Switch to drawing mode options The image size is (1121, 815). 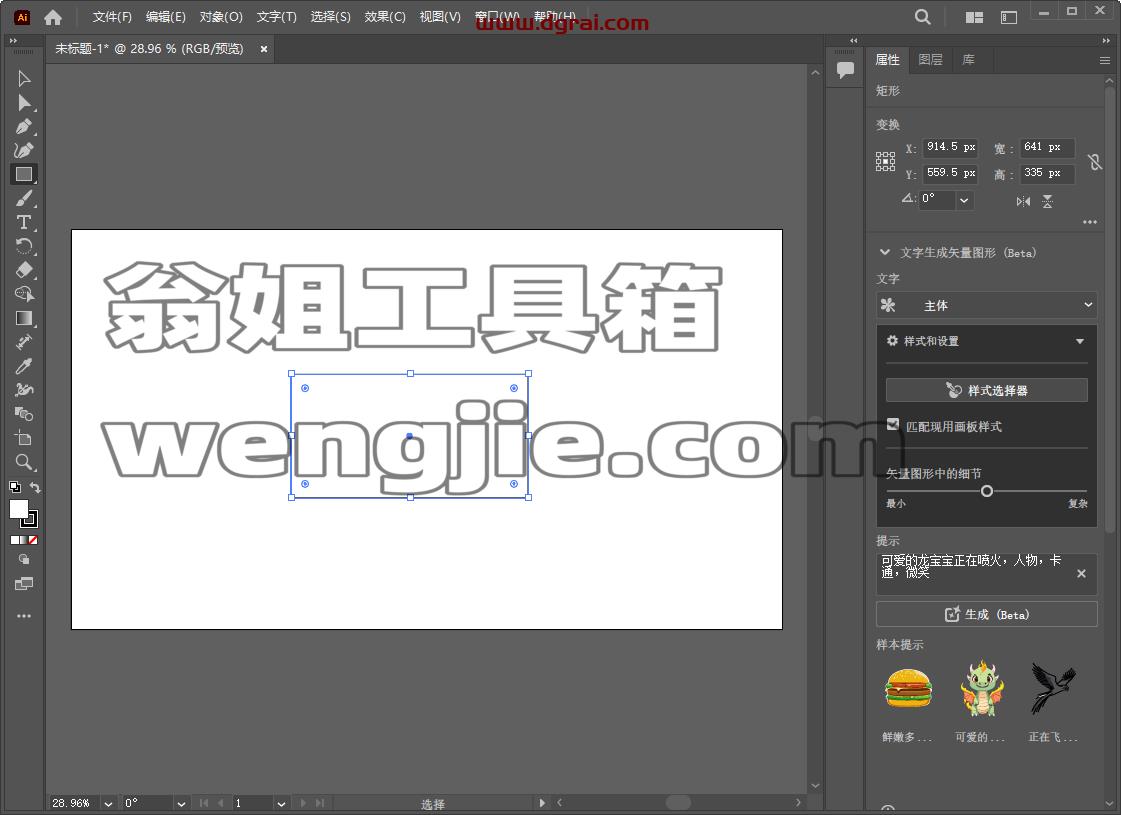tap(24, 560)
